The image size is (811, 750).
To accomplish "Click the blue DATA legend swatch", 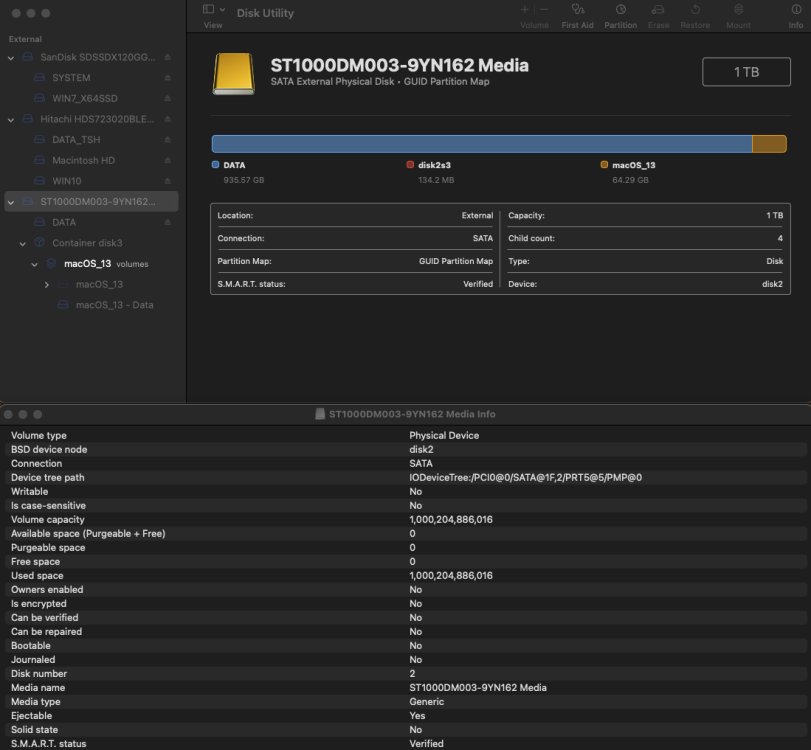I will click(x=216, y=164).
